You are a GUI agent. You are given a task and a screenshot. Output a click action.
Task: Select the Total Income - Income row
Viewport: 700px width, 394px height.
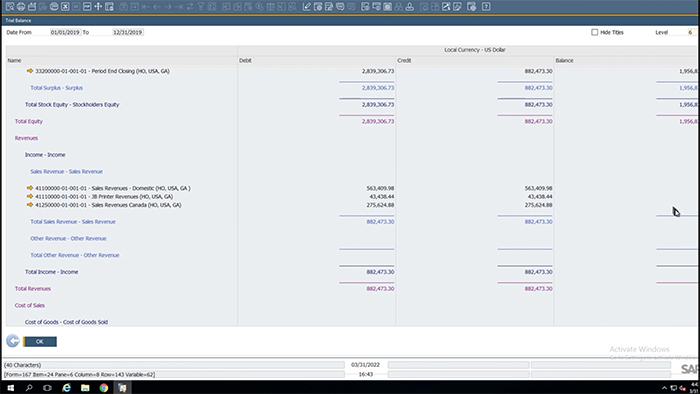pos(51,272)
